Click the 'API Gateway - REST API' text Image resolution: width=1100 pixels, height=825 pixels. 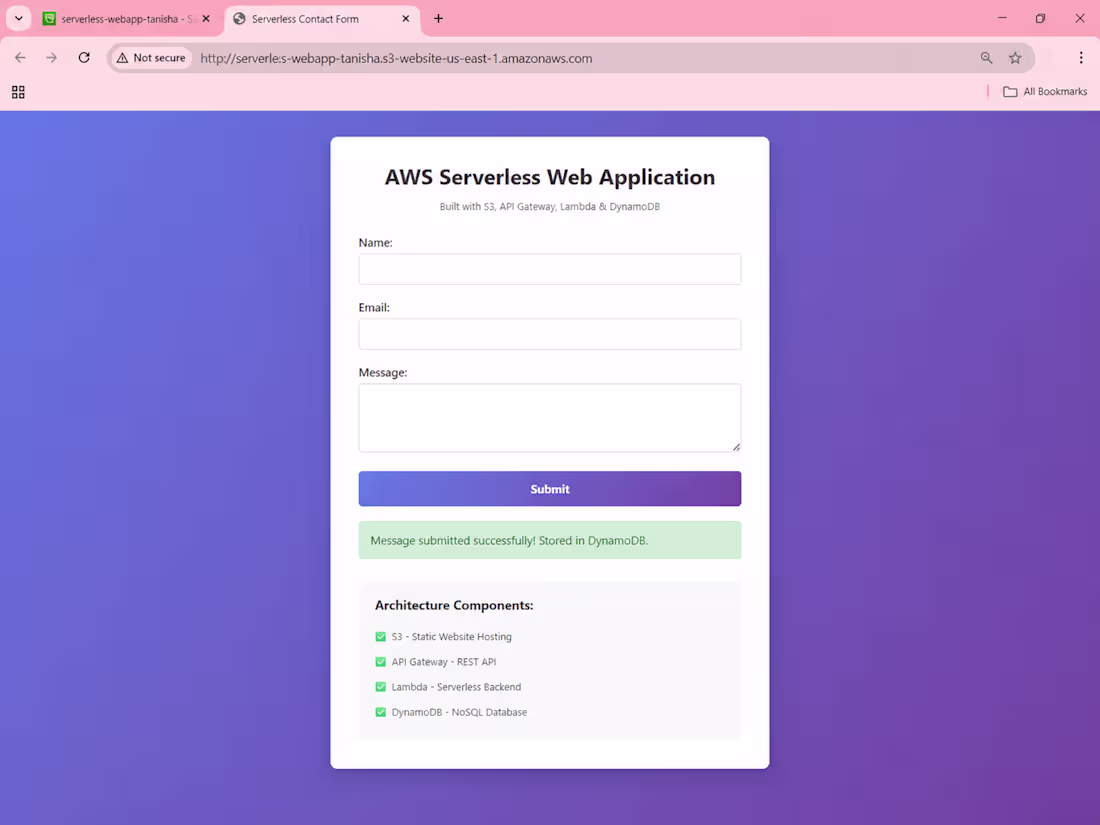[444, 662]
